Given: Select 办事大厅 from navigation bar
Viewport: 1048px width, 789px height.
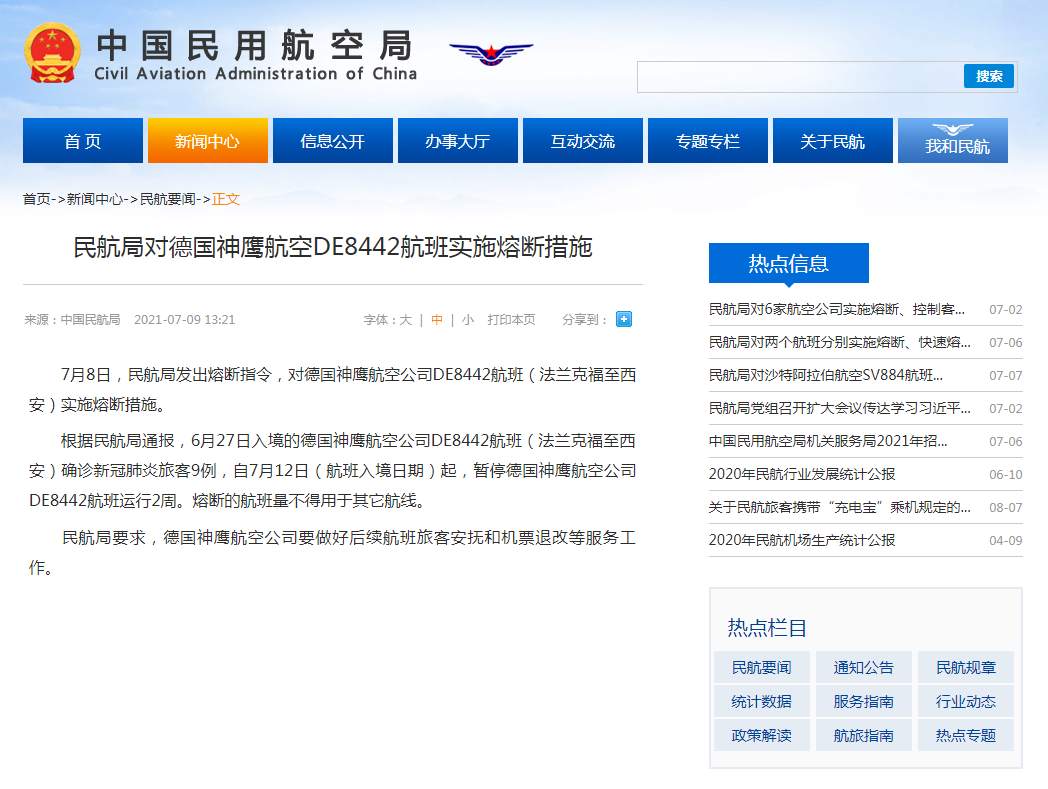Looking at the screenshot, I should [x=458, y=141].
